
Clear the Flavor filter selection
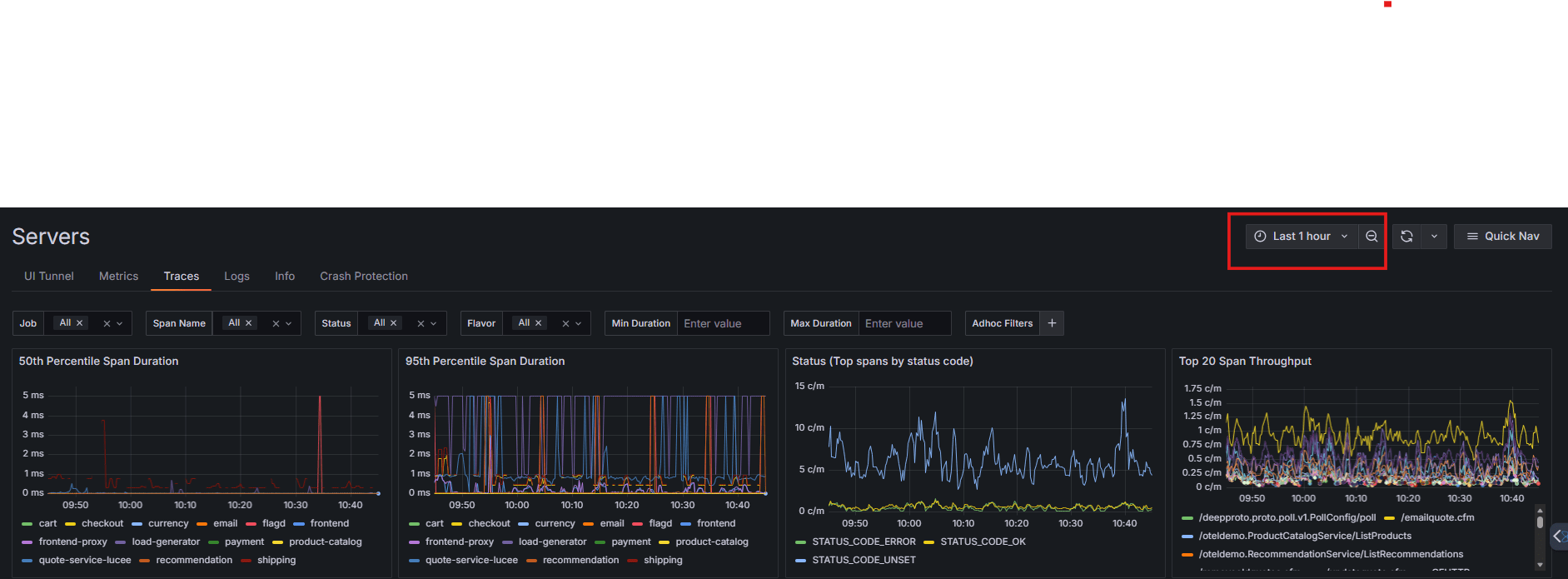pyautogui.click(x=565, y=324)
